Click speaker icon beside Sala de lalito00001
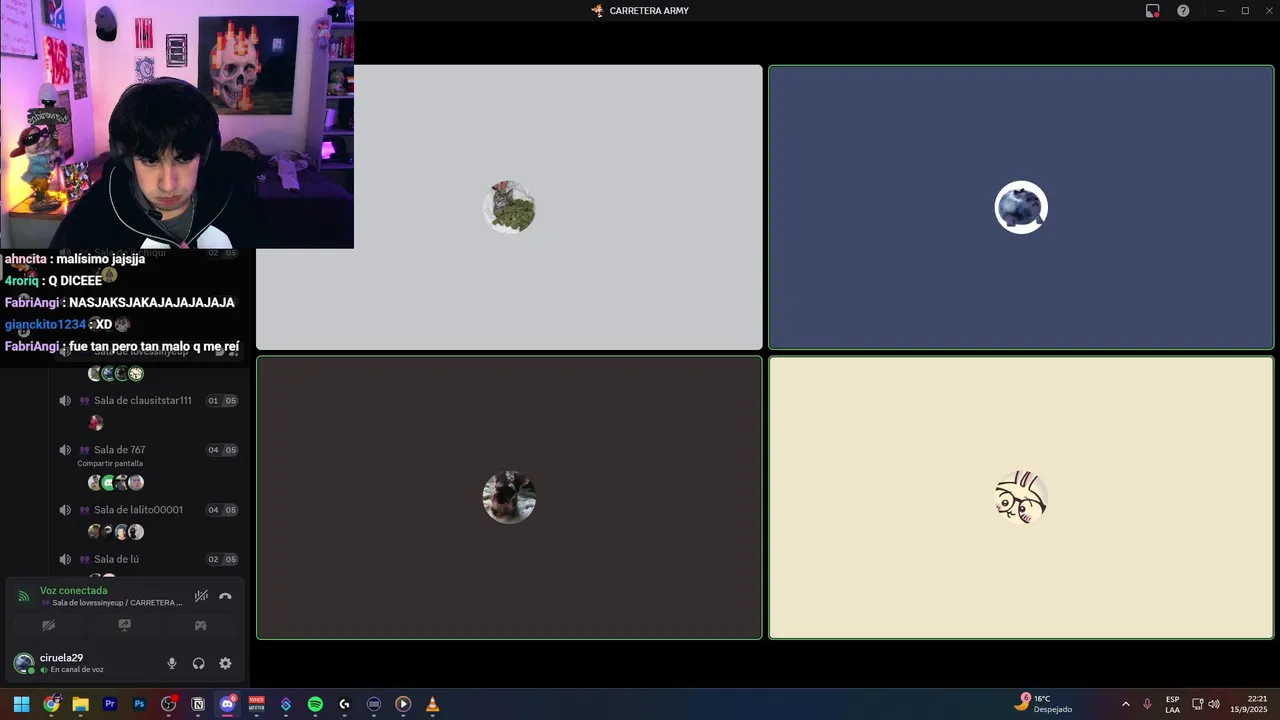This screenshot has height=720, width=1280. coord(65,510)
